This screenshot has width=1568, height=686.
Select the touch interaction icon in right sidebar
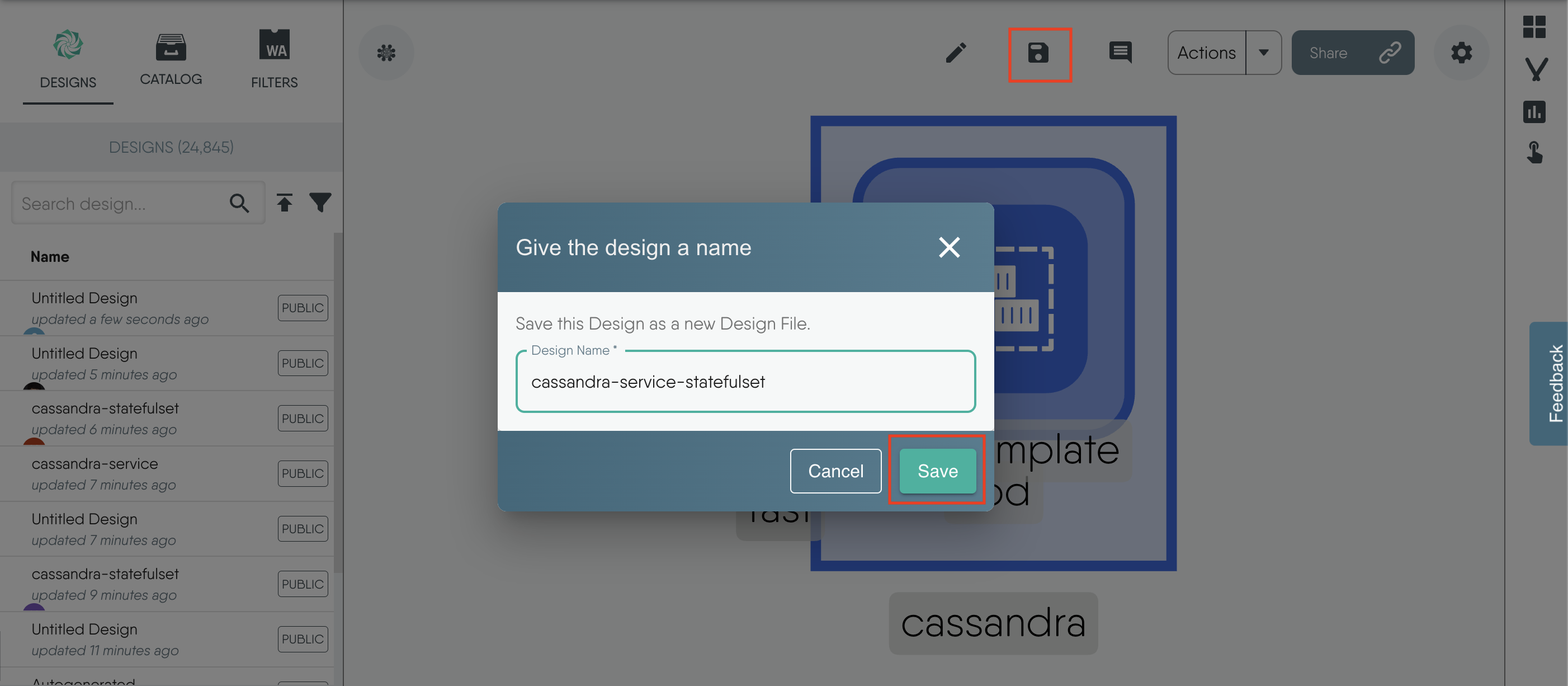click(1535, 153)
